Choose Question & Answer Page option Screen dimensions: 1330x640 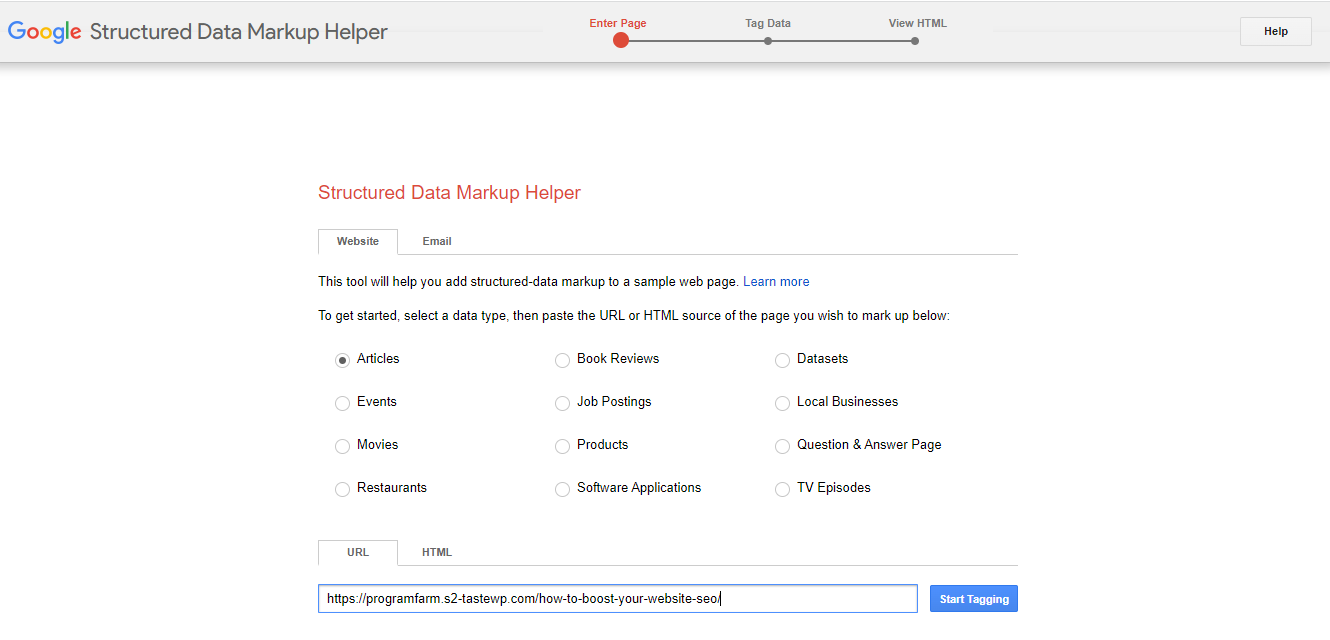point(782,446)
